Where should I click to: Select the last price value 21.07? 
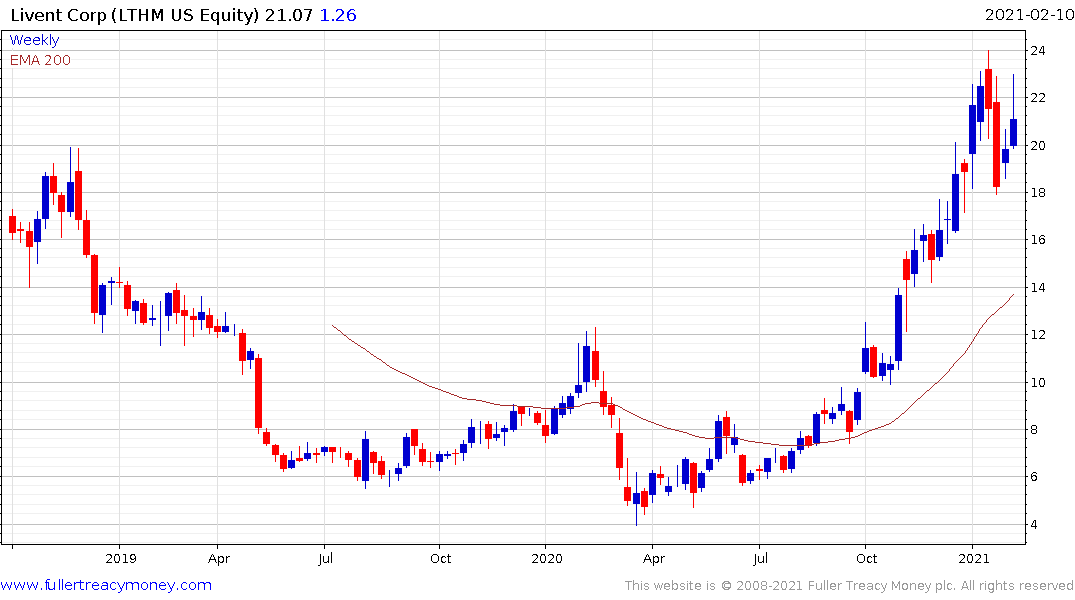tap(289, 15)
